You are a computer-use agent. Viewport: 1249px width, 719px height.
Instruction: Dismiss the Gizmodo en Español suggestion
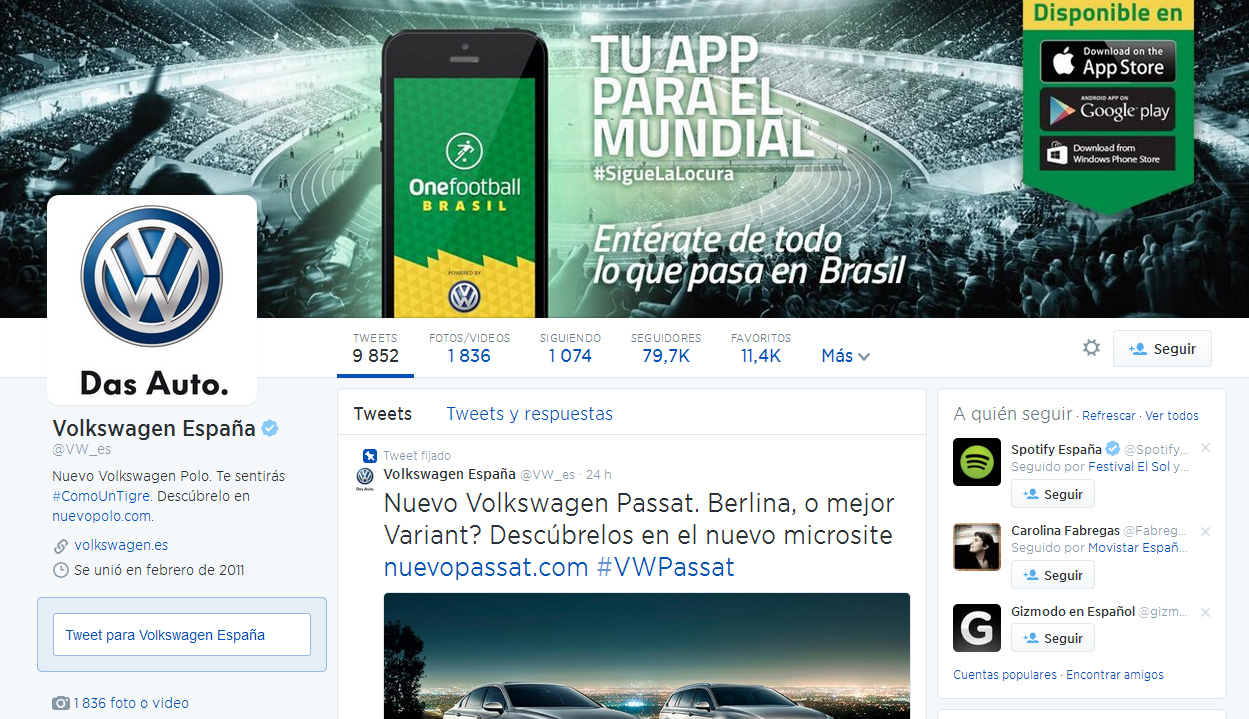click(1205, 612)
